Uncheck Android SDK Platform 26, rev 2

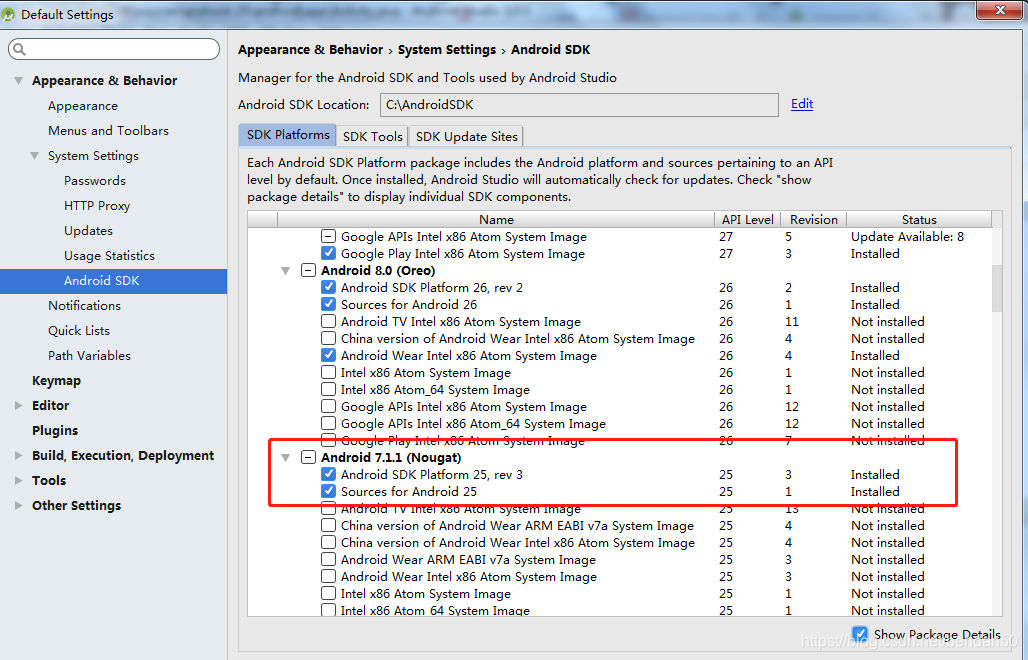[328, 288]
